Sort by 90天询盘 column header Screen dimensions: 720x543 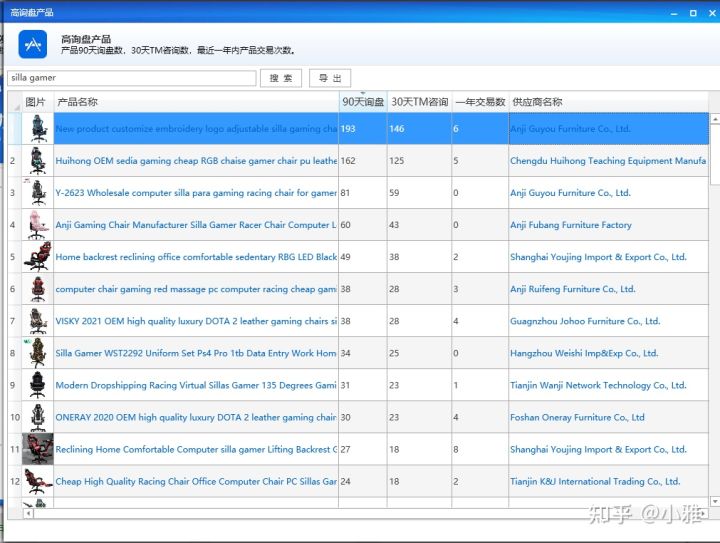click(363, 102)
